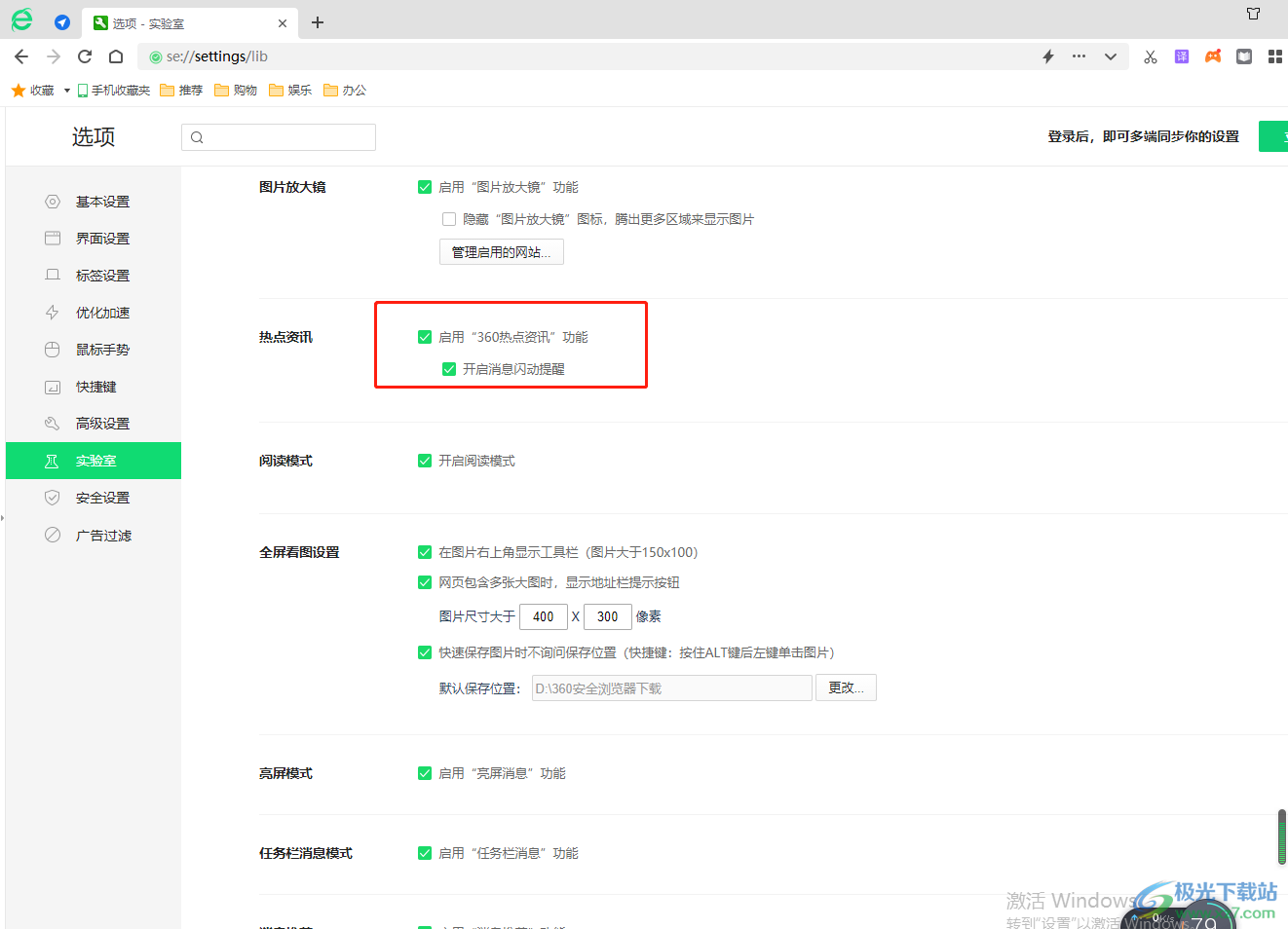Open 高级设置 in sidebar
The width and height of the screenshot is (1288, 929).
[94, 424]
